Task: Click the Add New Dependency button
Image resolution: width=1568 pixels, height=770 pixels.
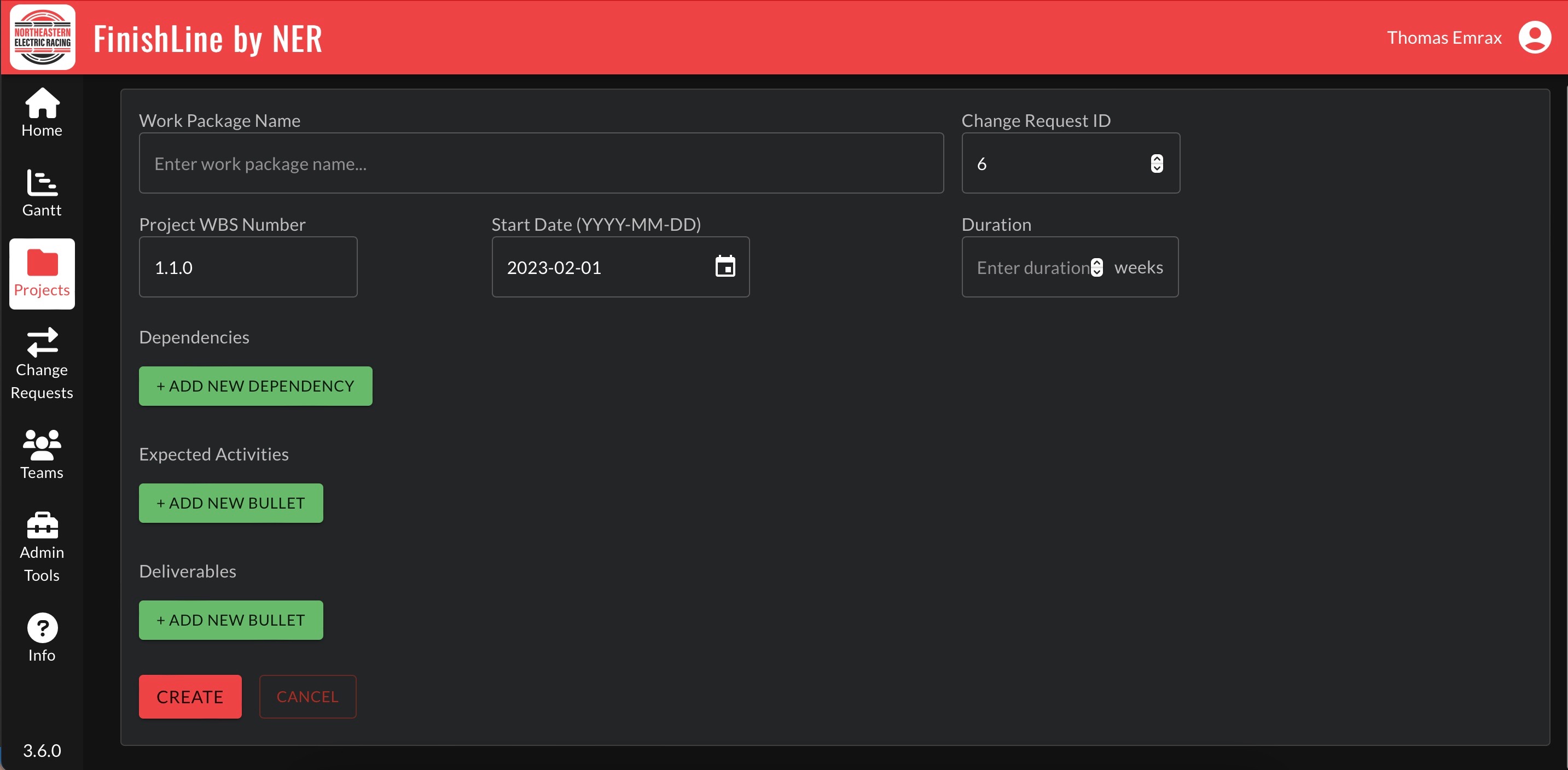Action: (x=255, y=386)
